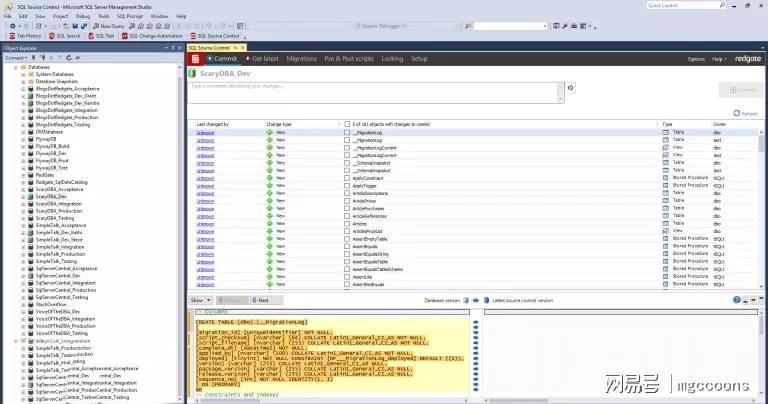Expand the System Databases folder
The image size is (768, 404).
tap(23, 74)
